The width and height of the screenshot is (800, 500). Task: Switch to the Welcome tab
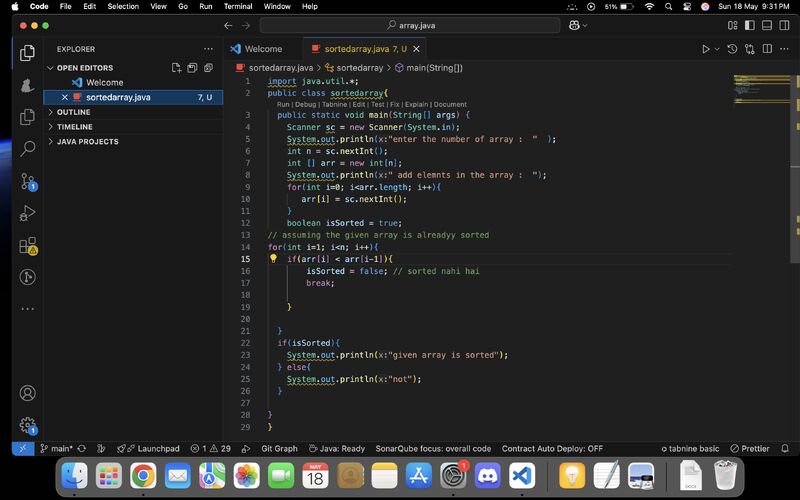pyautogui.click(x=263, y=48)
